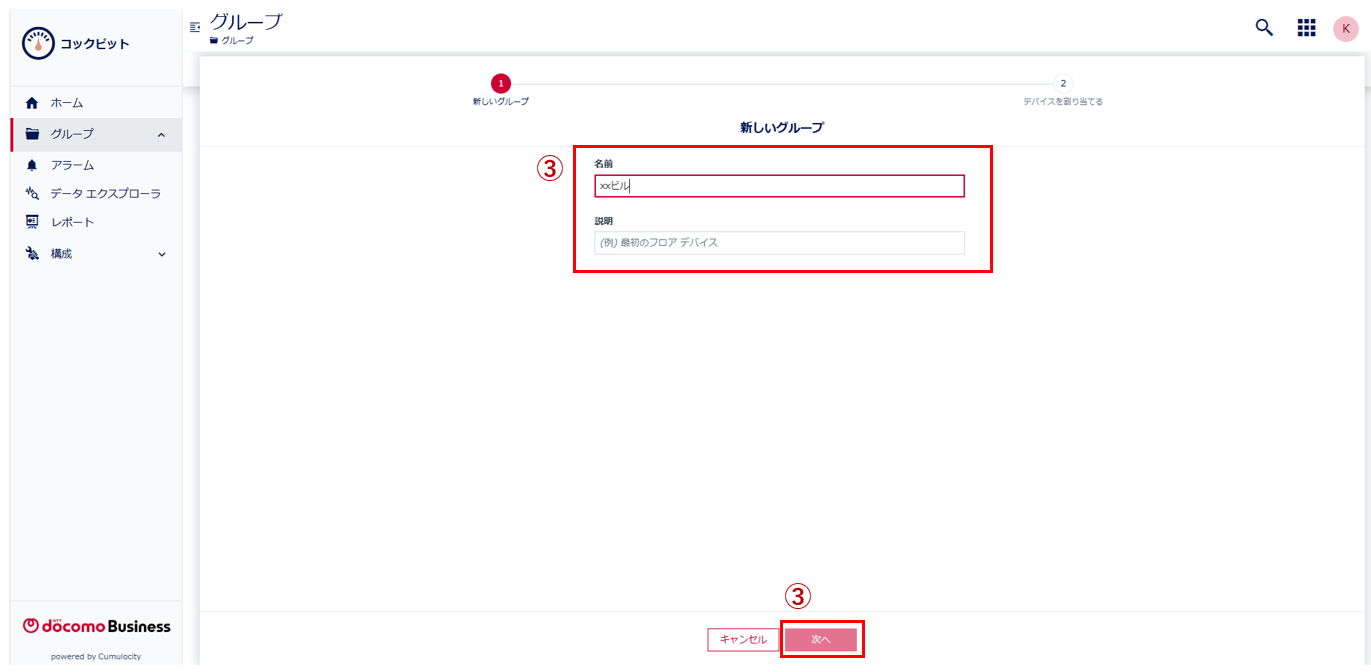The image size is (1371, 672).
Task: Click the search magnifier icon
Action: [1264, 28]
